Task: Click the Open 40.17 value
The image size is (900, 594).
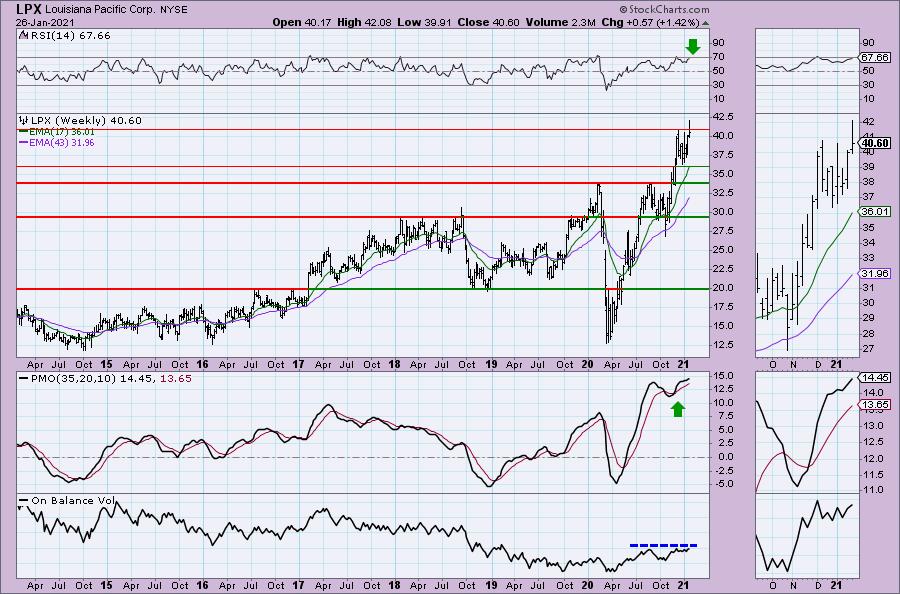Action: tap(301, 22)
